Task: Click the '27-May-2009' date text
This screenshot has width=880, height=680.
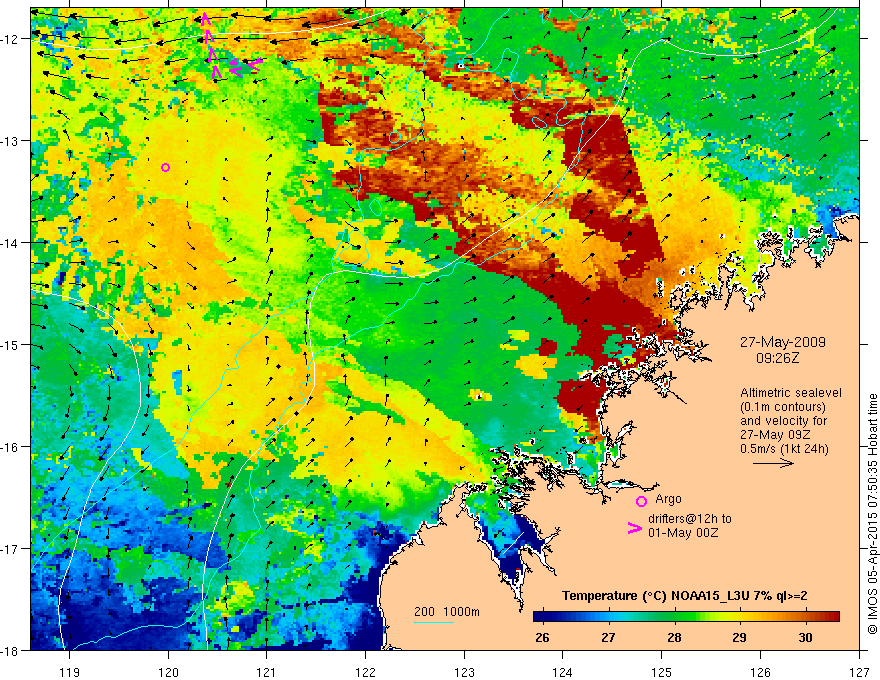Action: point(782,342)
